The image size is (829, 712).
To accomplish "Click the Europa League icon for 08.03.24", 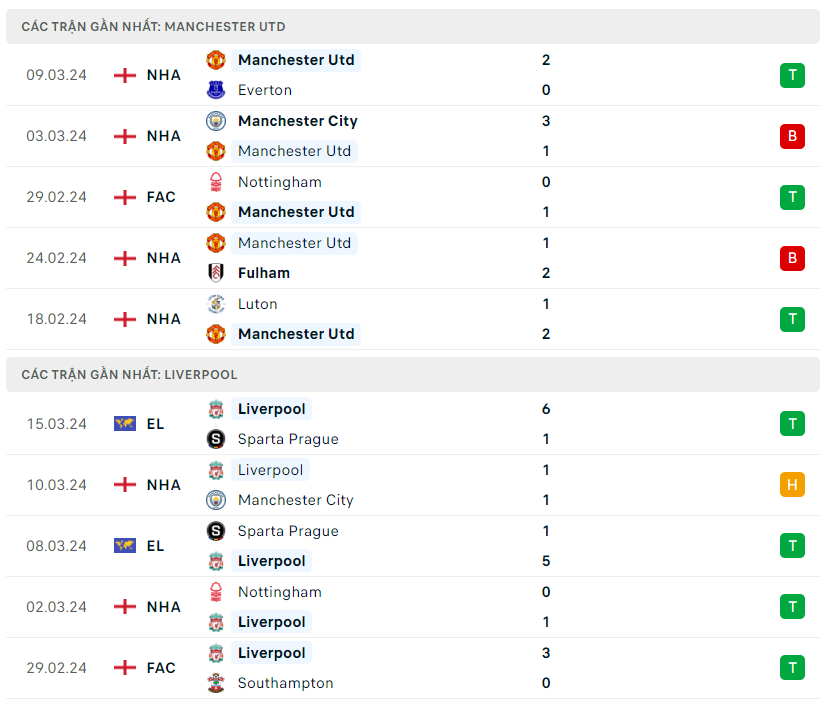I will click(x=125, y=546).
